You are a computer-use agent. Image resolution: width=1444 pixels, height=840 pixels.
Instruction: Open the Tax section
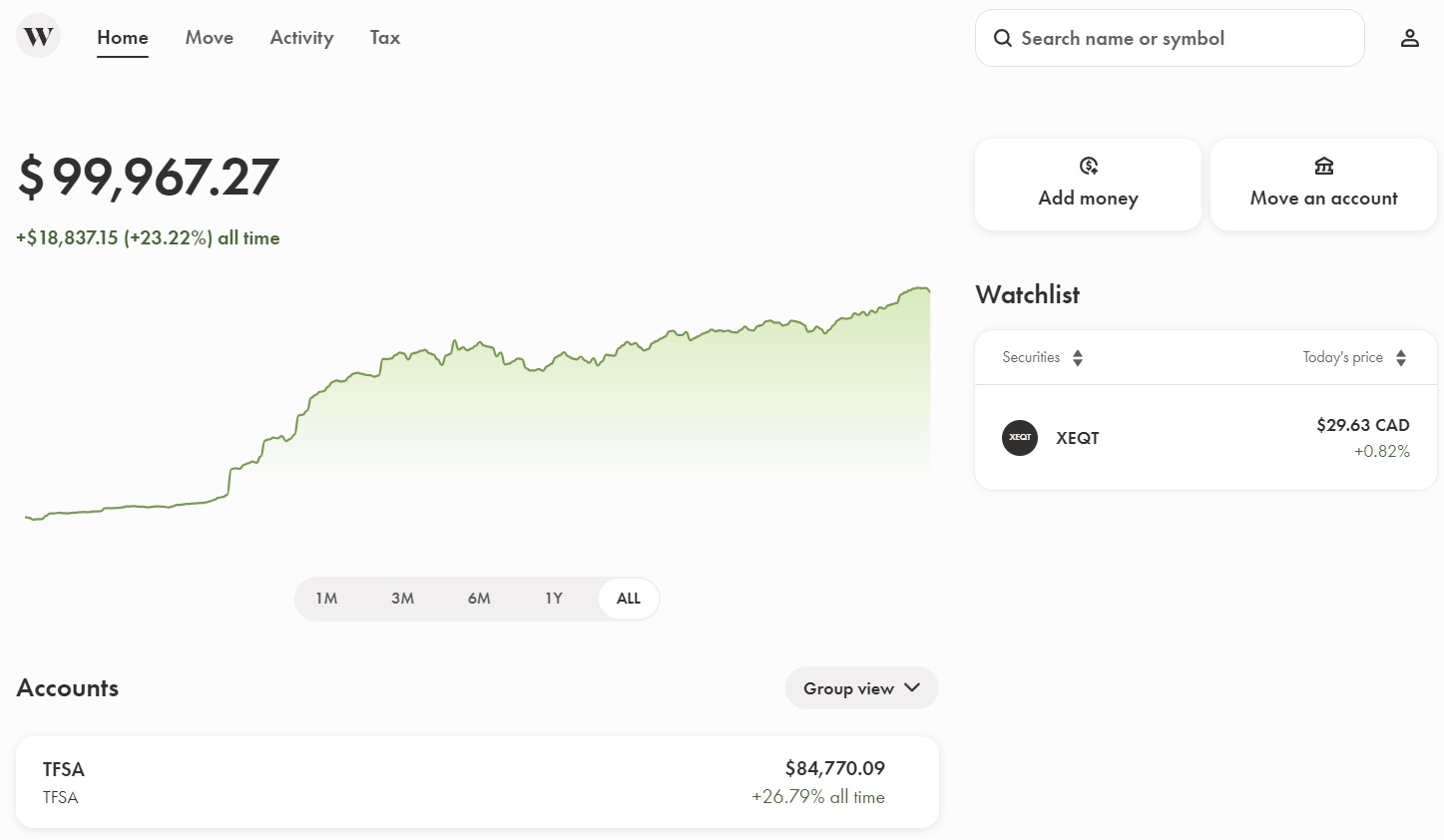384,37
